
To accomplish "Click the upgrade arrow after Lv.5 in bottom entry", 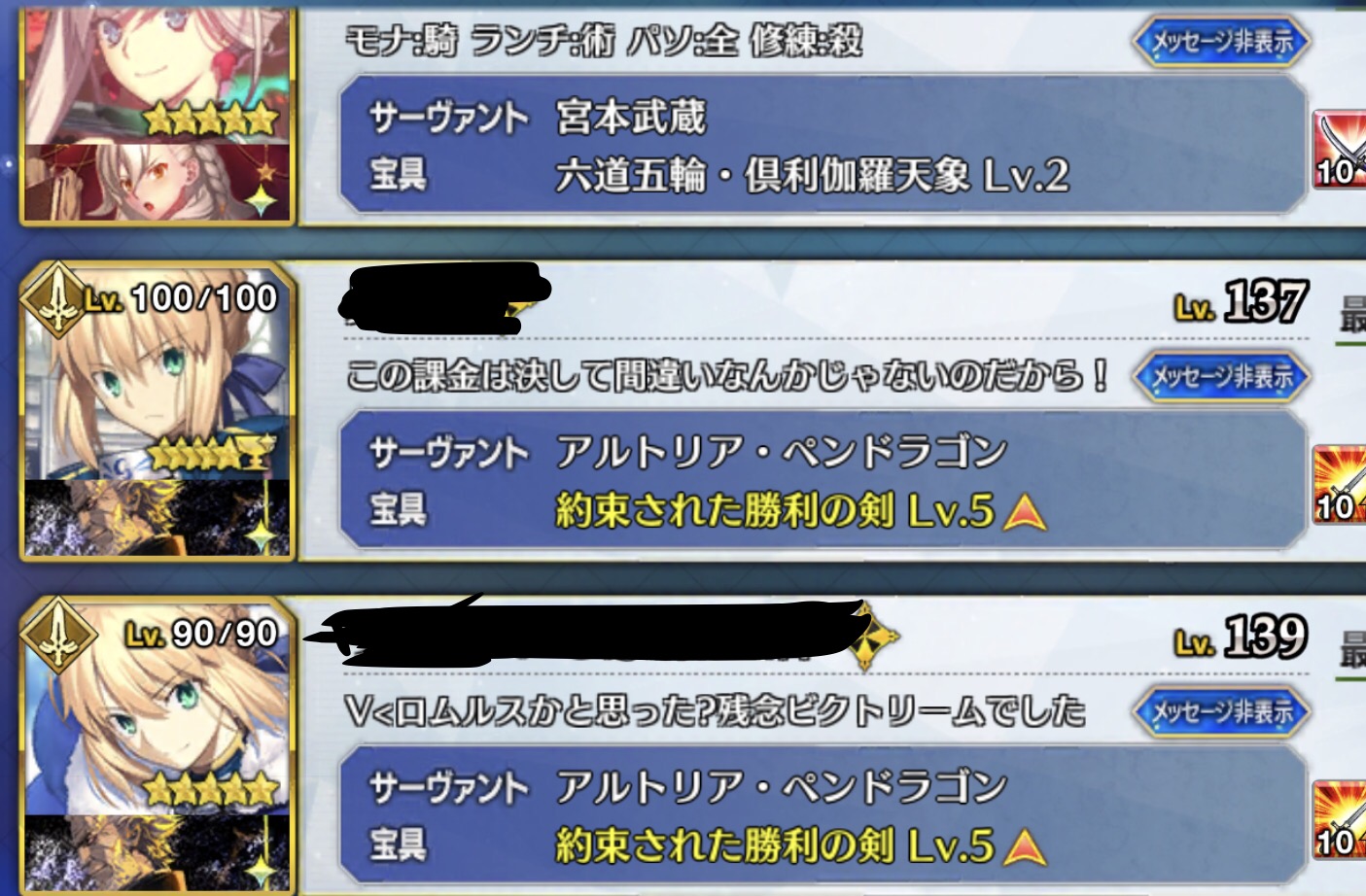I will pyautogui.click(x=1024, y=846).
